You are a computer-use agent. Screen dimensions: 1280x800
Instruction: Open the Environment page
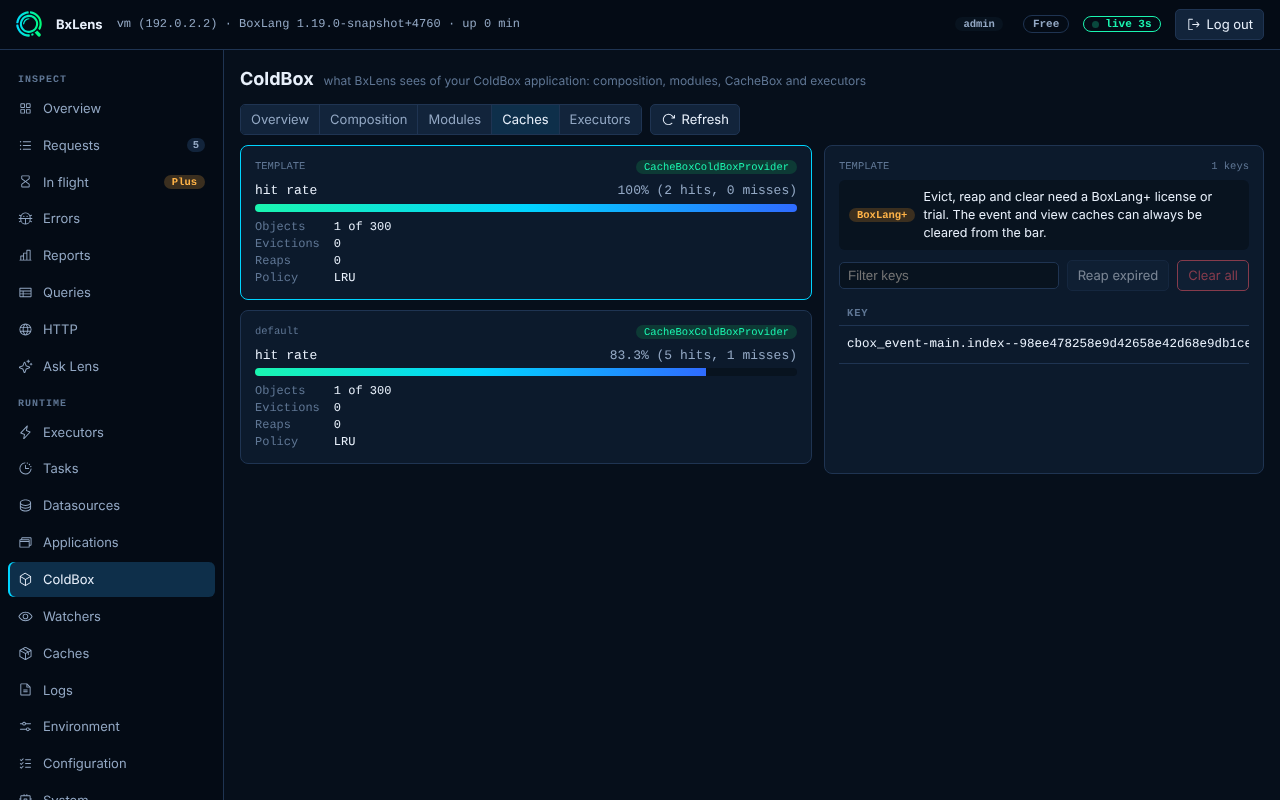pos(111,726)
